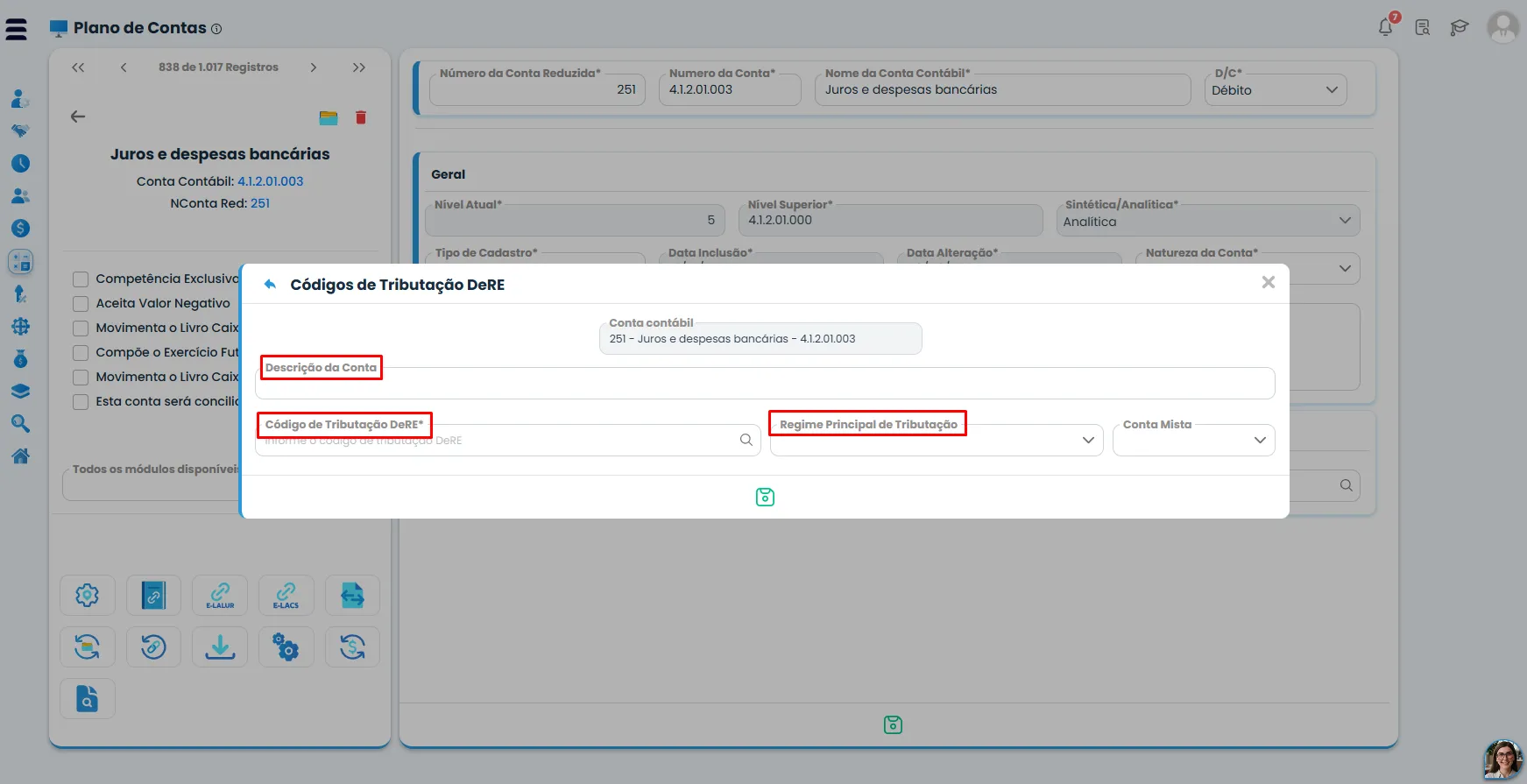Click the graduation cap training icon

1460,27
